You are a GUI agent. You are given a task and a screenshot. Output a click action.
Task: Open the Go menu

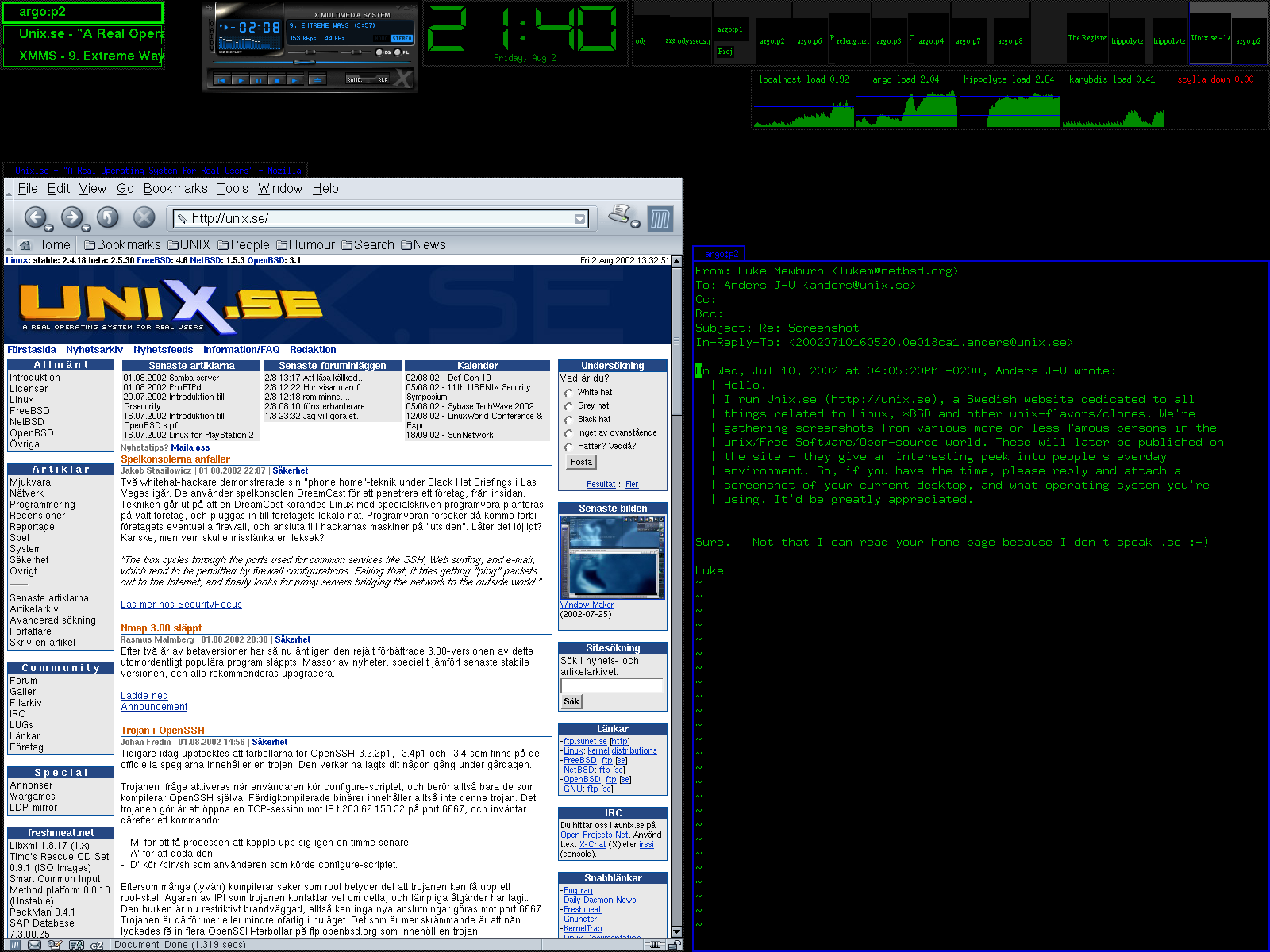click(x=125, y=189)
